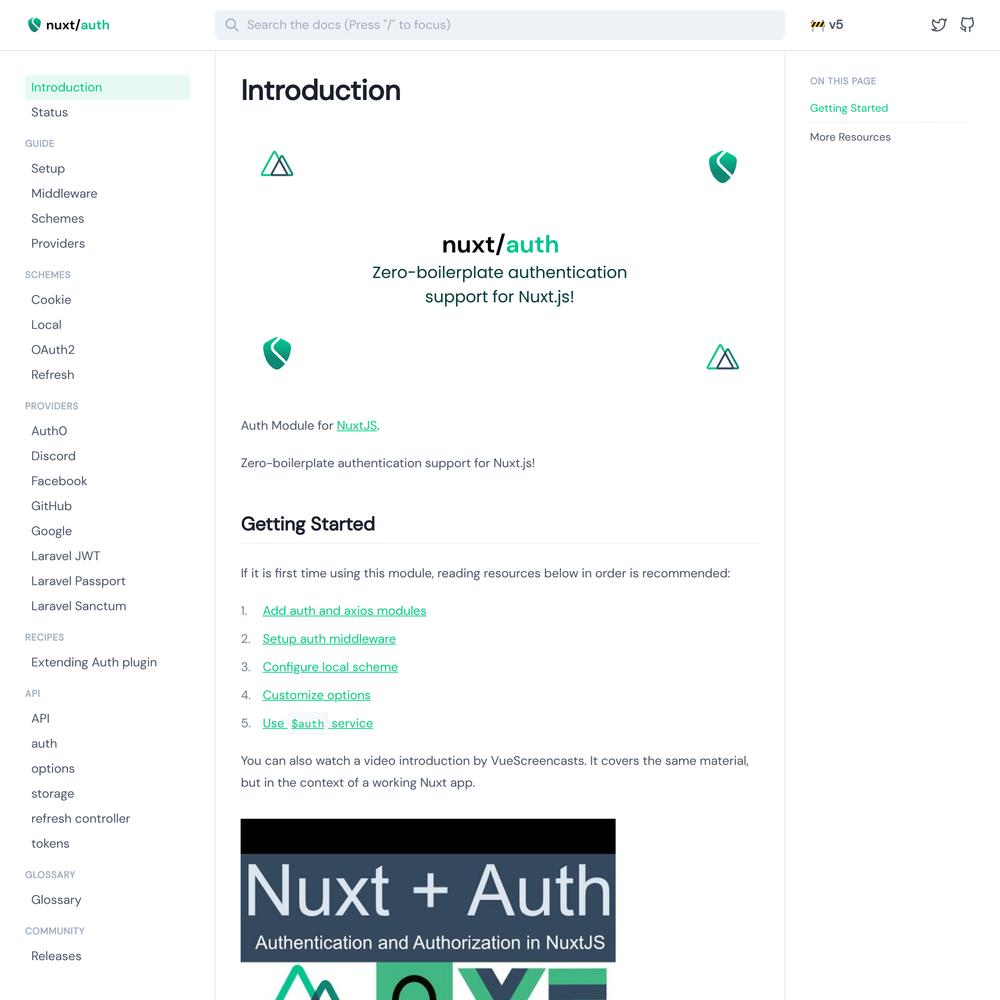Follow the NuxtJS link in the intro text
1000x1000 pixels.
pyautogui.click(x=357, y=425)
